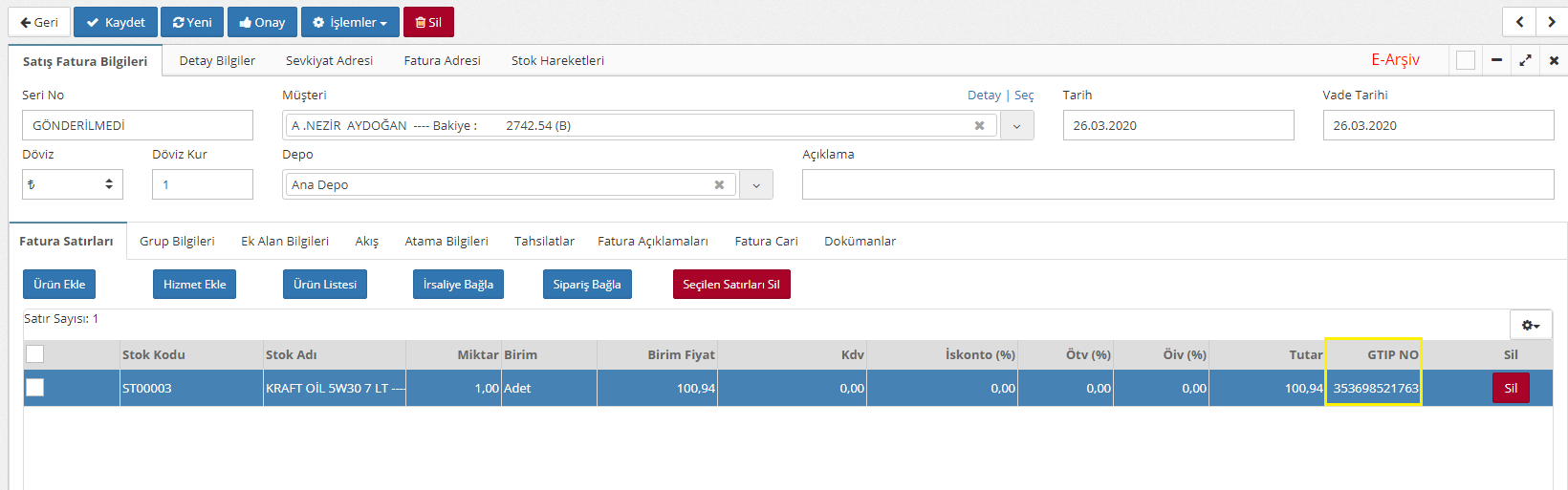Screen dimensions: 1568x490
Task: Expand panel to fullscreen icon
Action: tap(1525, 60)
